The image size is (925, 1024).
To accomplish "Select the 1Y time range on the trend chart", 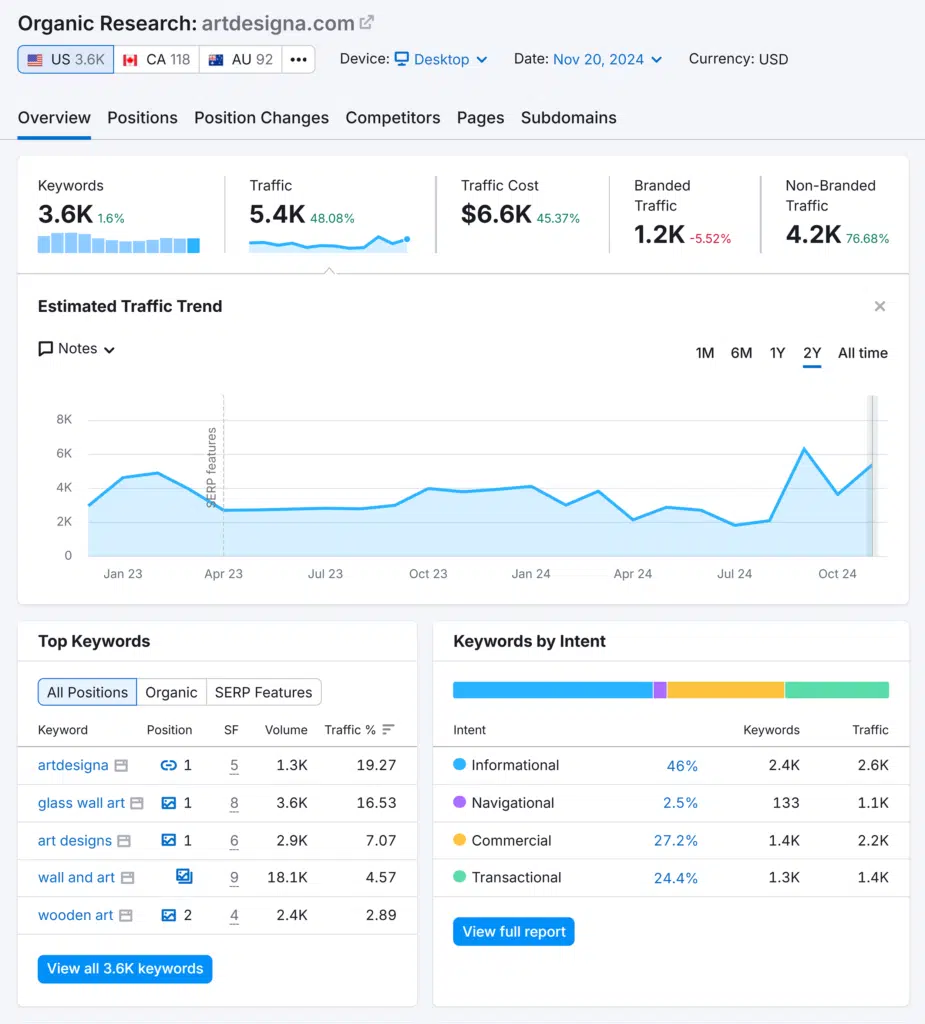I will 778,353.
